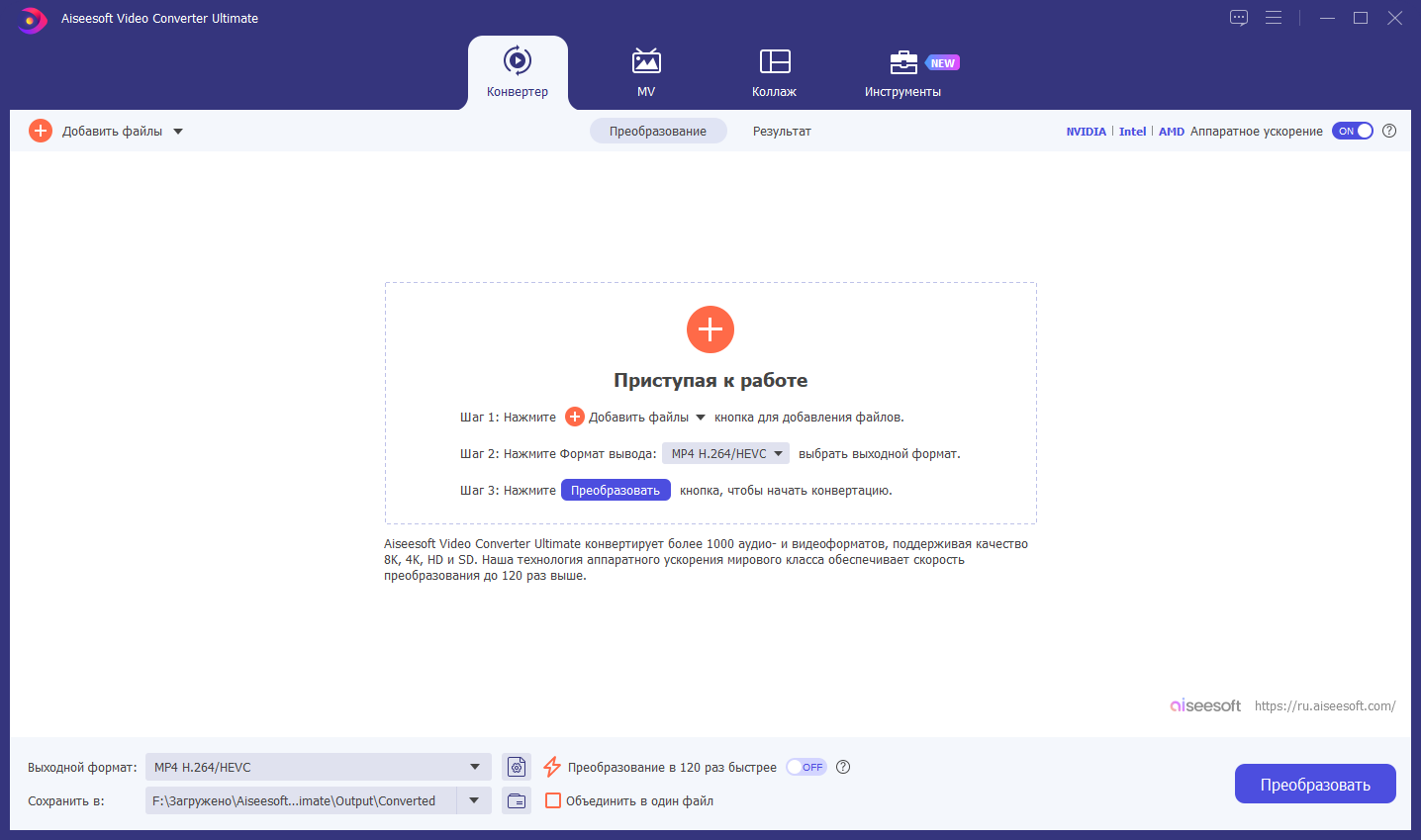
Task: Click the Aiseesoft app logo in title bar
Action: (x=33, y=19)
